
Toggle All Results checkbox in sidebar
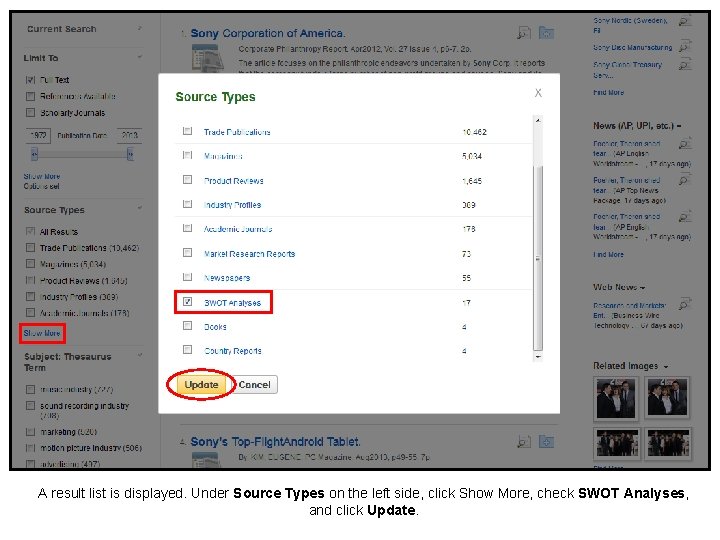click(x=30, y=231)
